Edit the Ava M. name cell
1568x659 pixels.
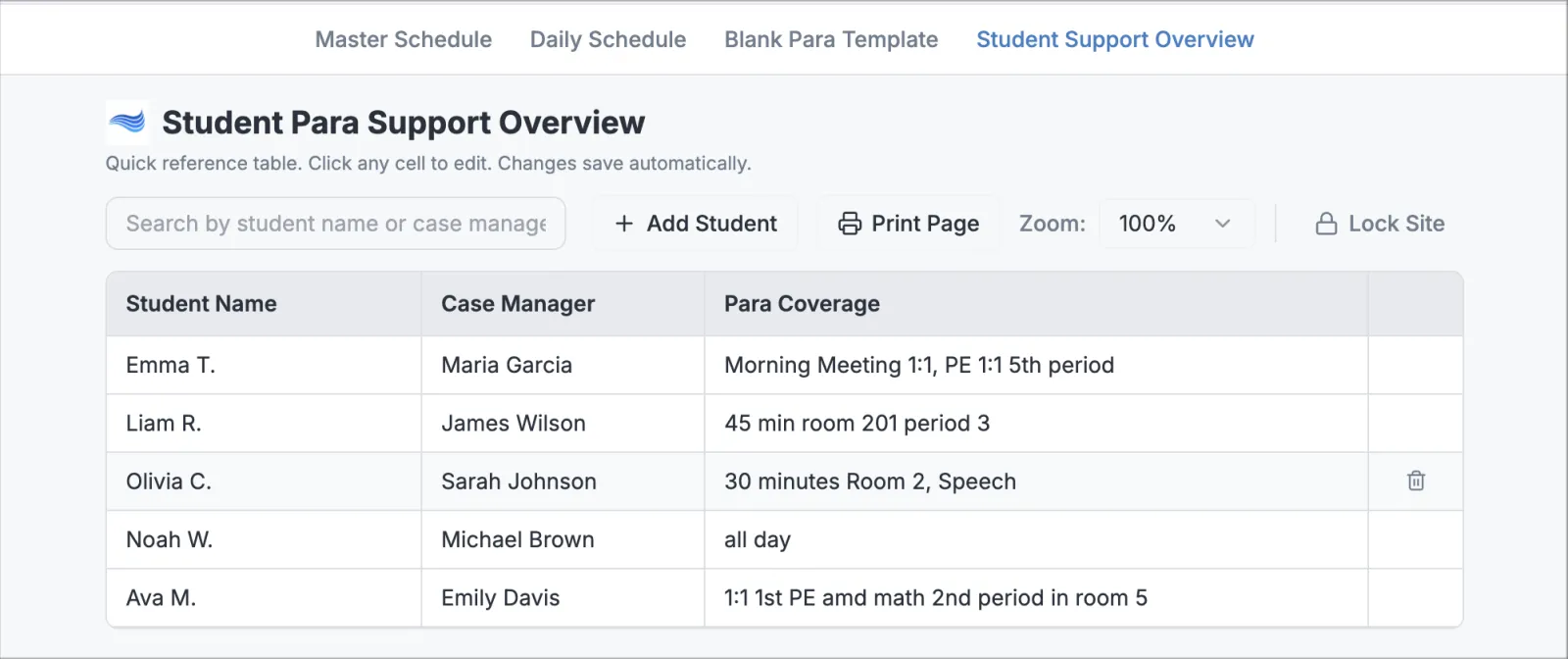coord(264,597)
